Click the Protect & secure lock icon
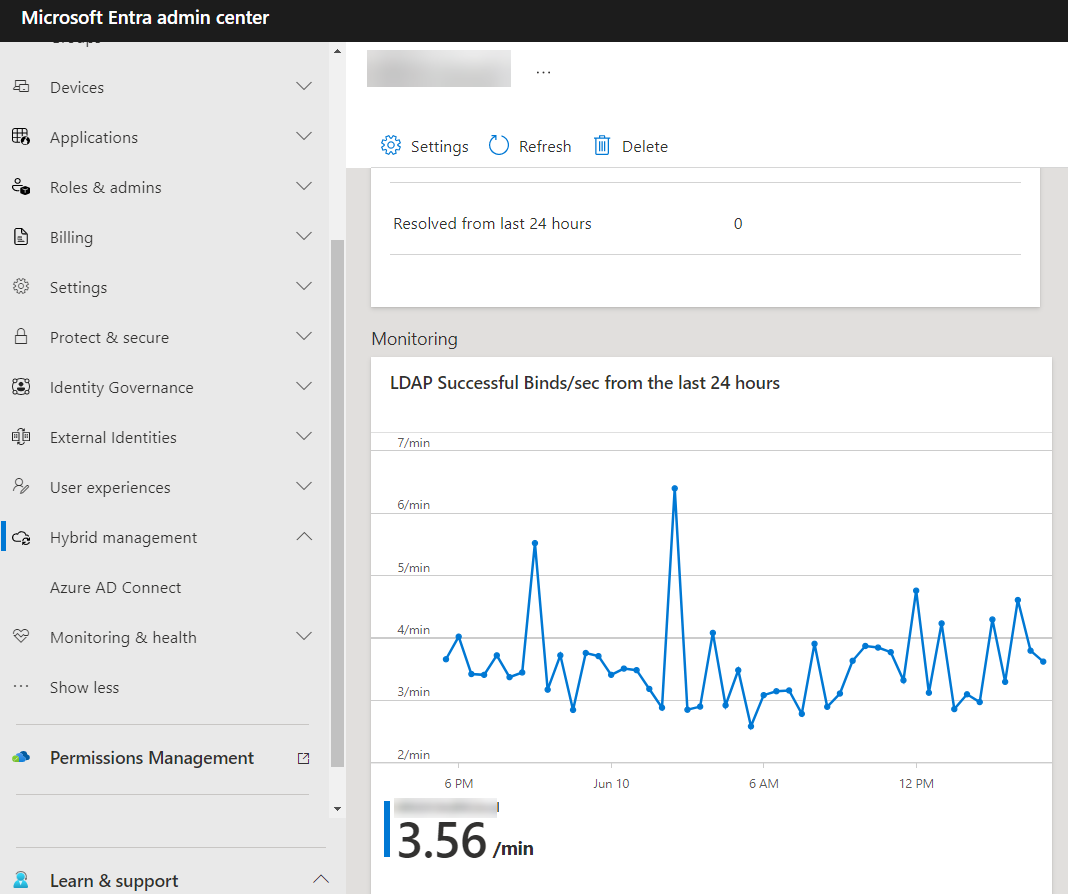Image resolution: width=1068 pixels, height=894 pixels. (x=21, y=336)
